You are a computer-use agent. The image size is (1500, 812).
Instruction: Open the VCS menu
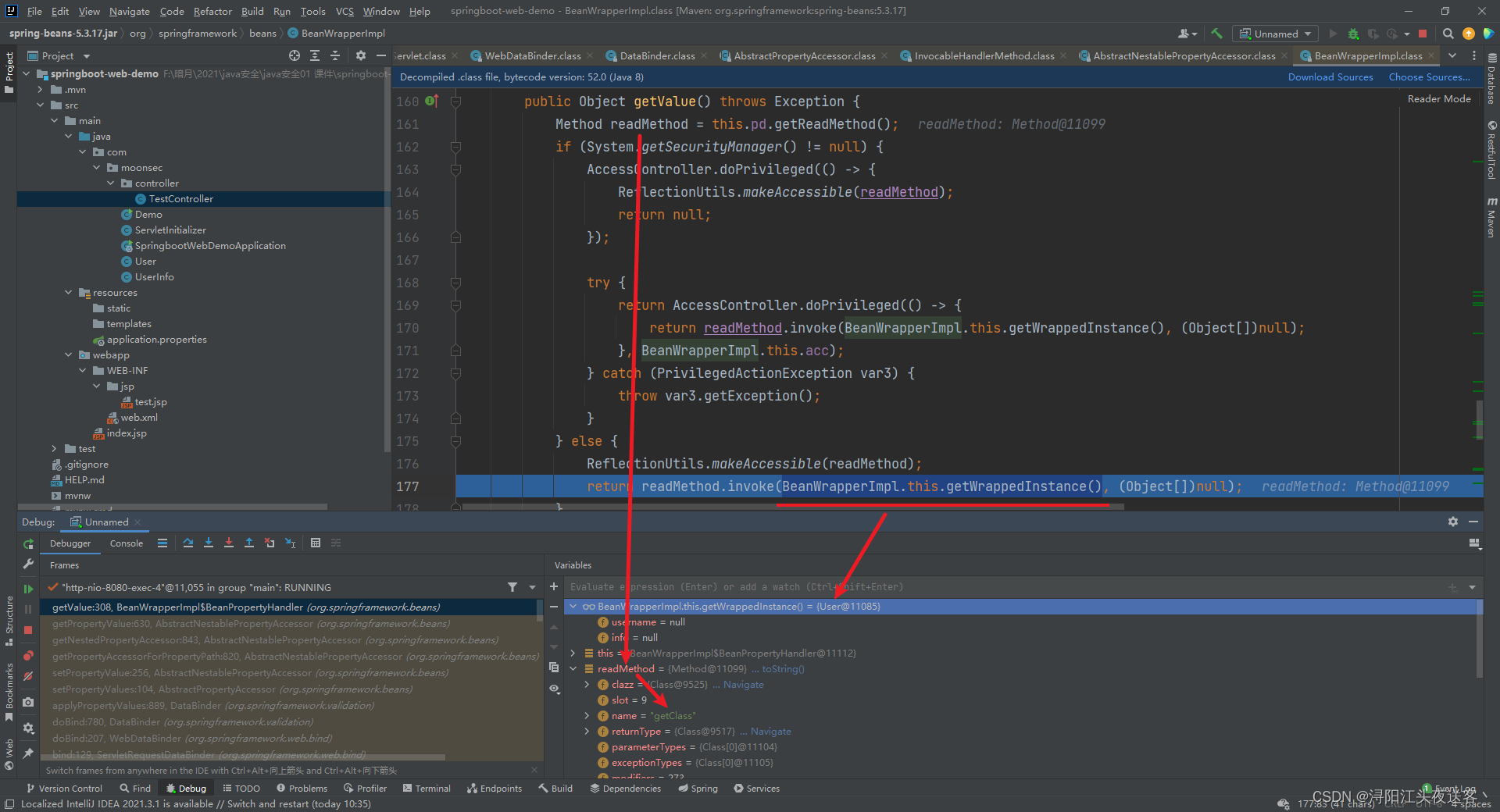click(x=345, y=11)
